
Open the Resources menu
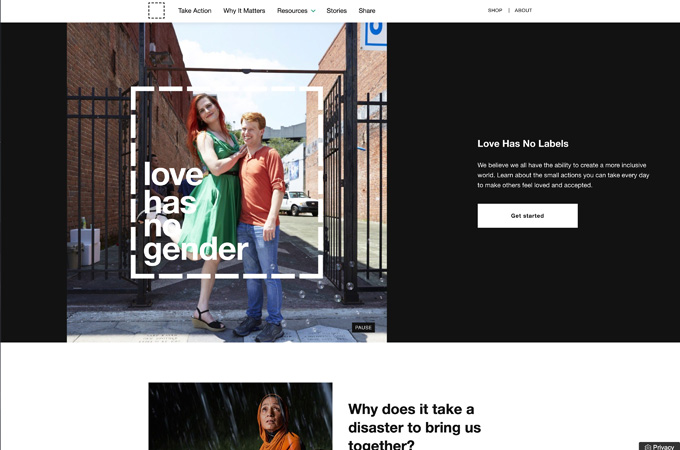292,10
